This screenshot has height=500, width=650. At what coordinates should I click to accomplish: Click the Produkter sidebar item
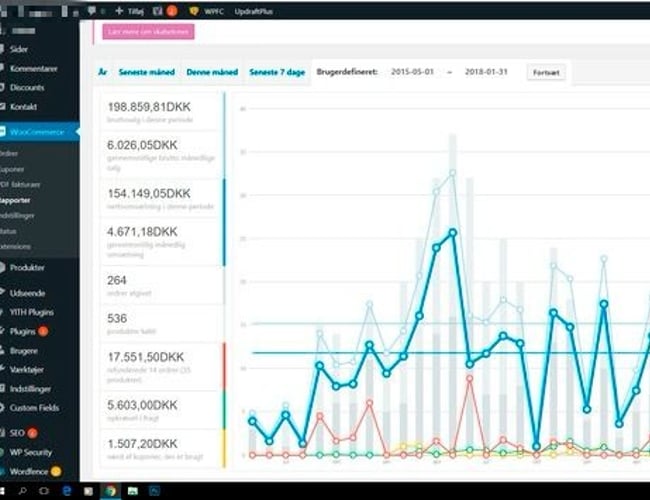tap(27, 267)
